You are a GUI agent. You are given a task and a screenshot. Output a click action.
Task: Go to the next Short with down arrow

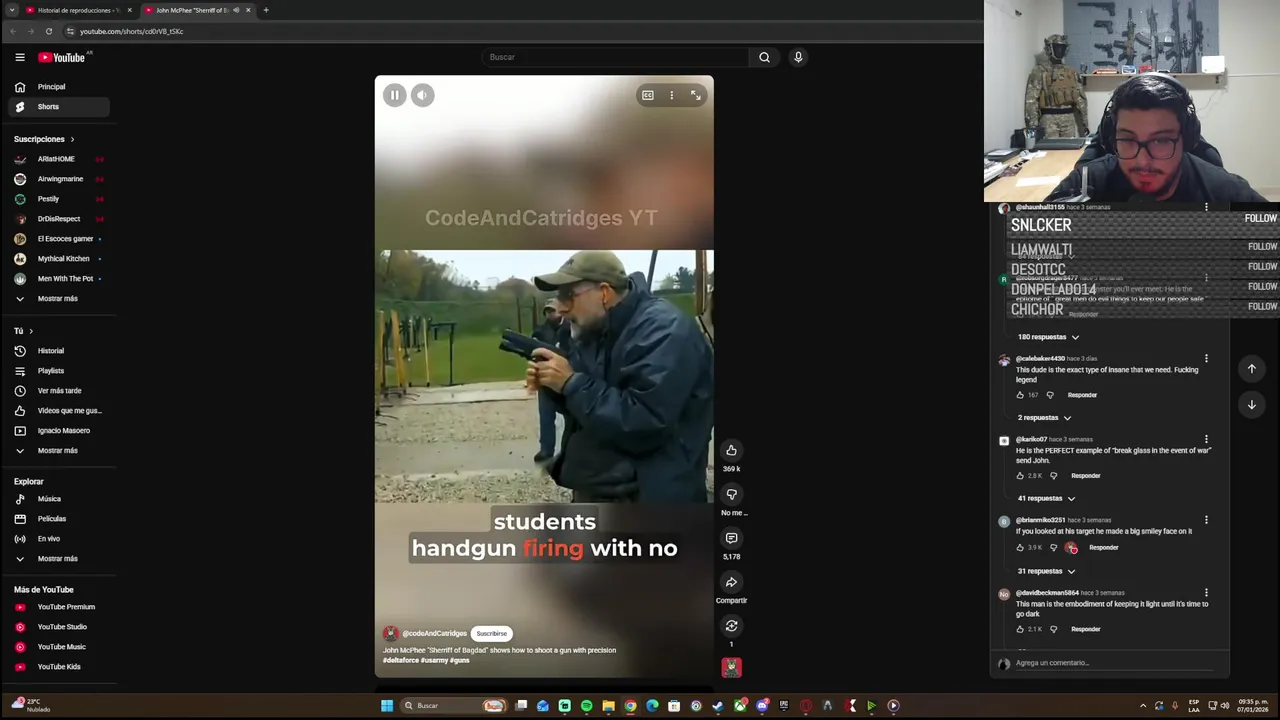point(1251,405)
